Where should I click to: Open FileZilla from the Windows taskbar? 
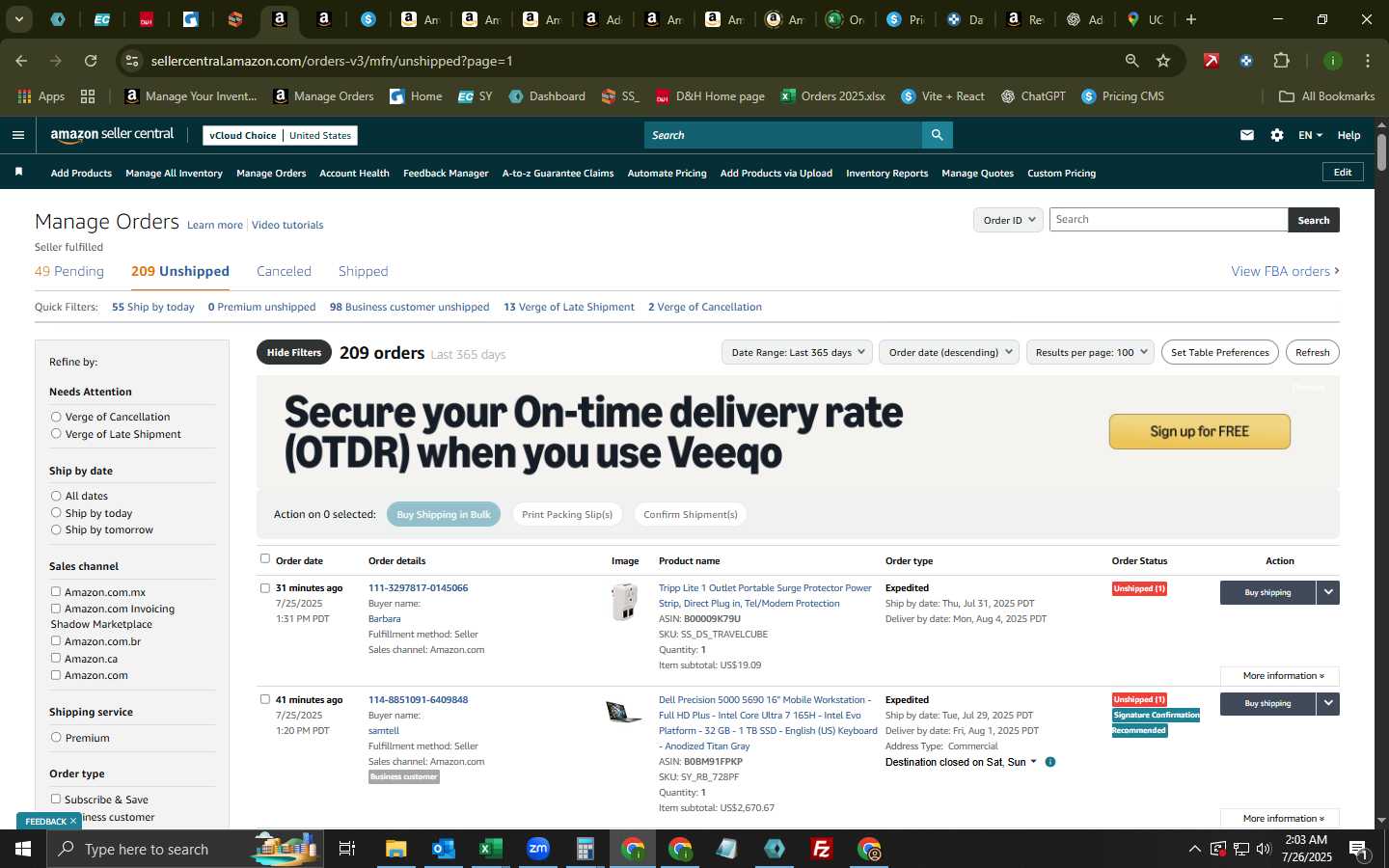[822, 849]
